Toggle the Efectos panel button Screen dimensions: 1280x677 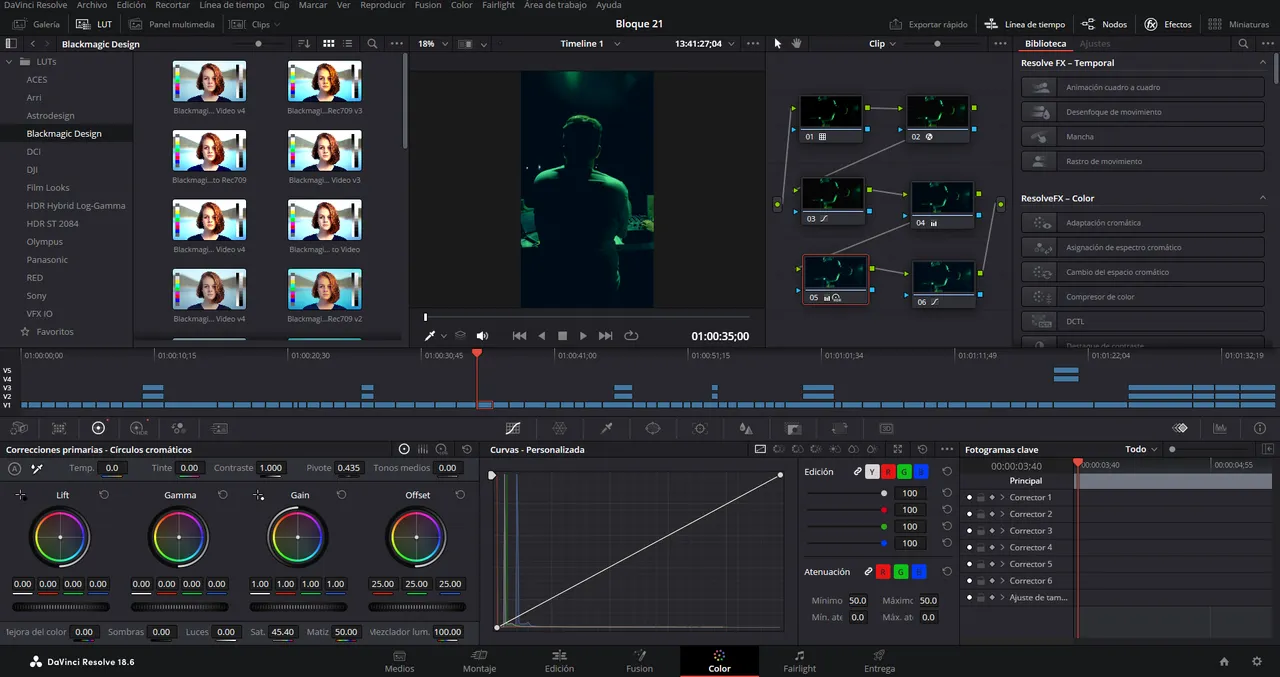click(1168, 24)
